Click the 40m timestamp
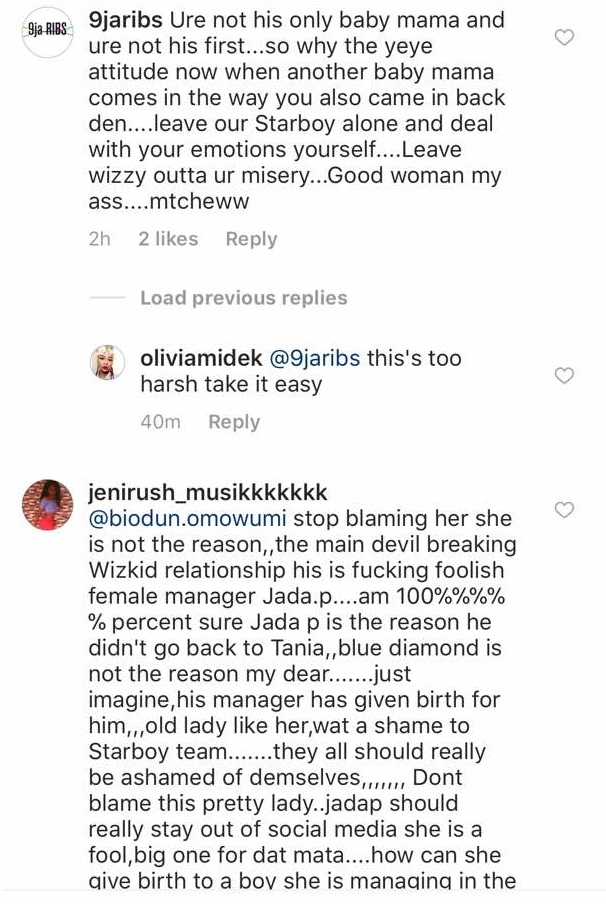Viewport: 606px width, 904px height. pos(160,422)
